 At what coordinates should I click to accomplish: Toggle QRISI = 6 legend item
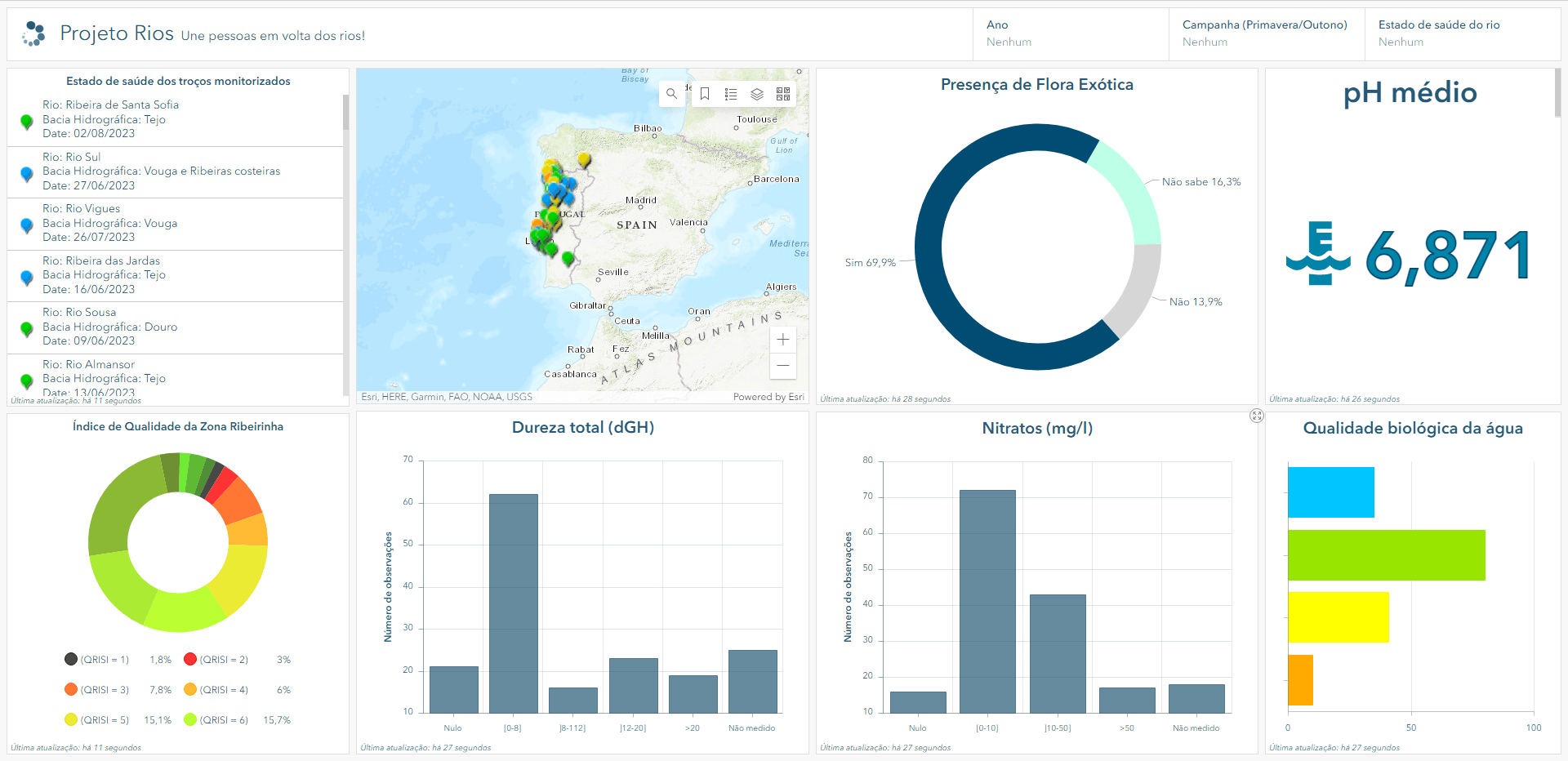pyautogui.click(x=217, y=720)
